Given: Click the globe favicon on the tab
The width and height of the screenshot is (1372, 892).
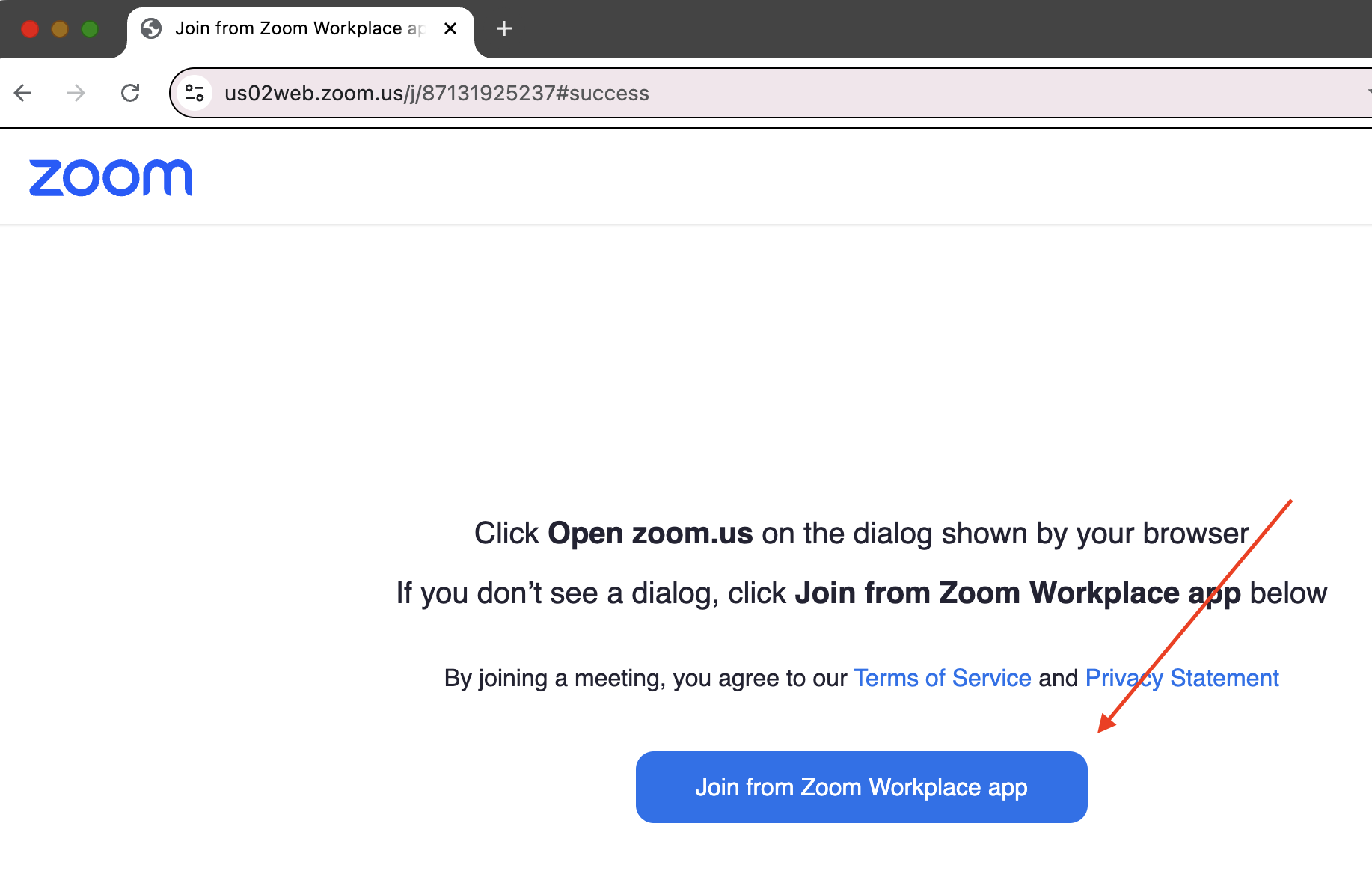Looking at the screenshot, I should (x=151, y=28).
